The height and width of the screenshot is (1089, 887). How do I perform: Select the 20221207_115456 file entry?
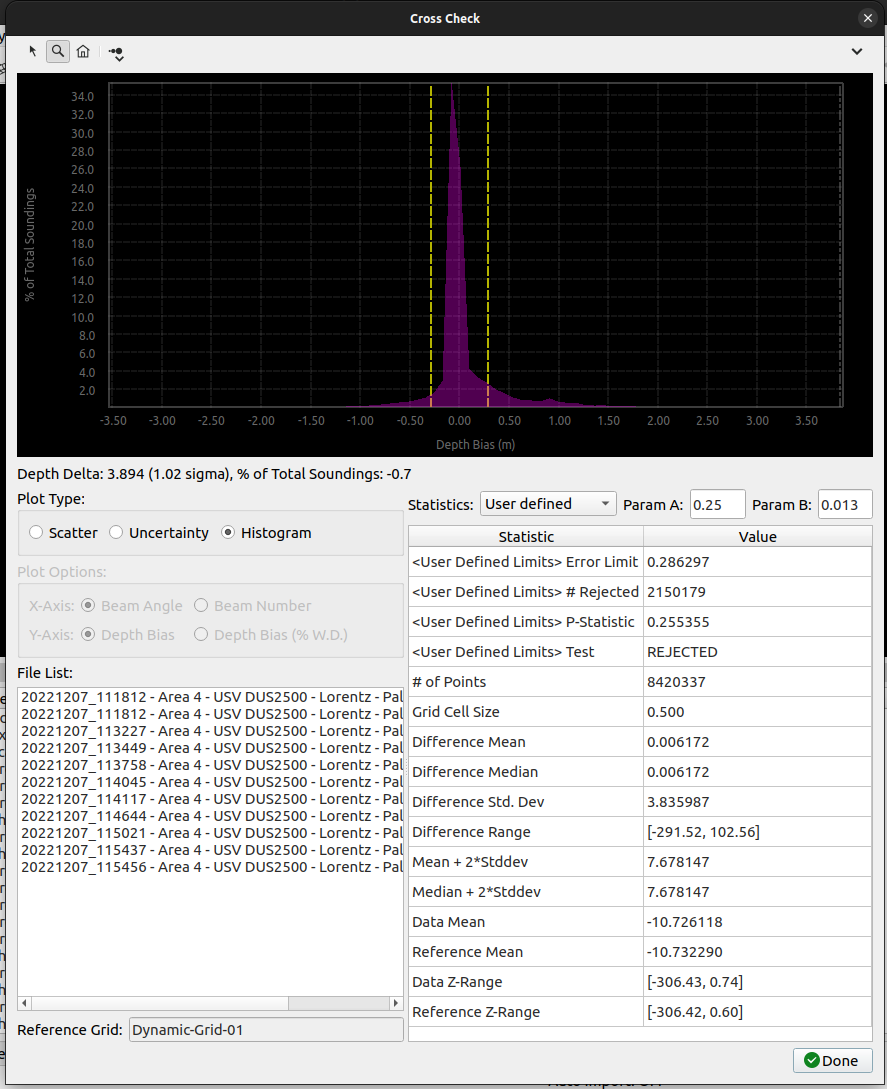(x=211, y=867)
